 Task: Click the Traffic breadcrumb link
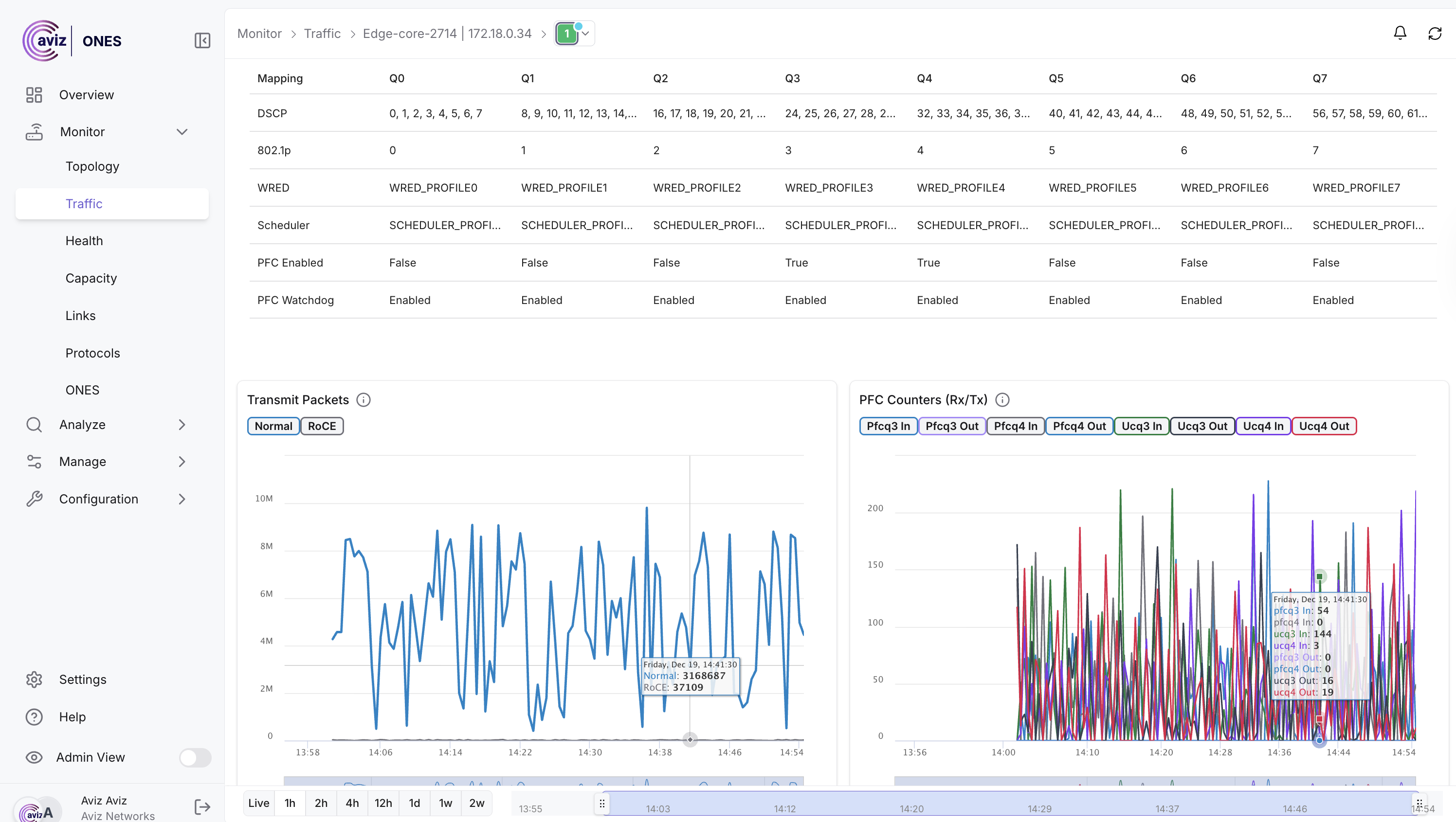coord(322,34)
